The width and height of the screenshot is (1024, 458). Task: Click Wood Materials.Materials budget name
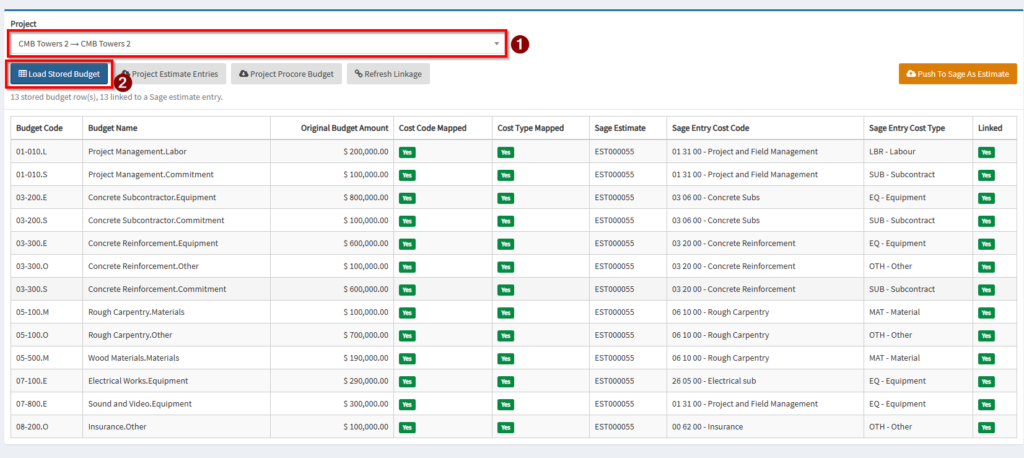pos(134,358)
